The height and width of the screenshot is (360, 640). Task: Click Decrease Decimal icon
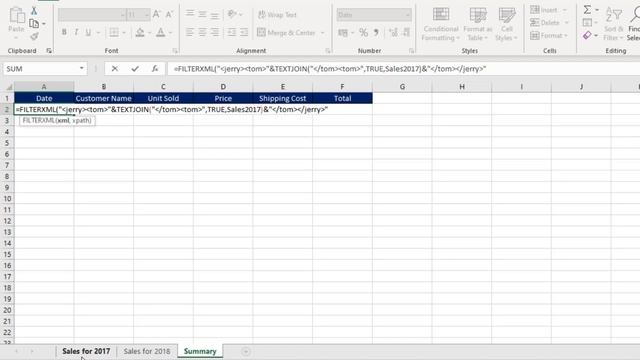pyautogui.click(x=406, y=32)
